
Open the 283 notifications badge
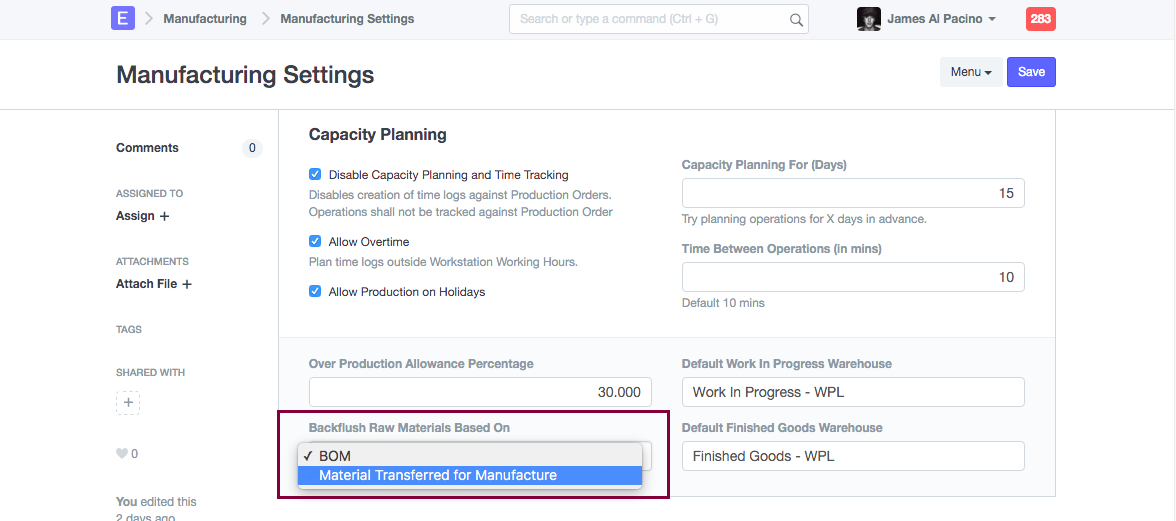click(x=1040, y=19)
